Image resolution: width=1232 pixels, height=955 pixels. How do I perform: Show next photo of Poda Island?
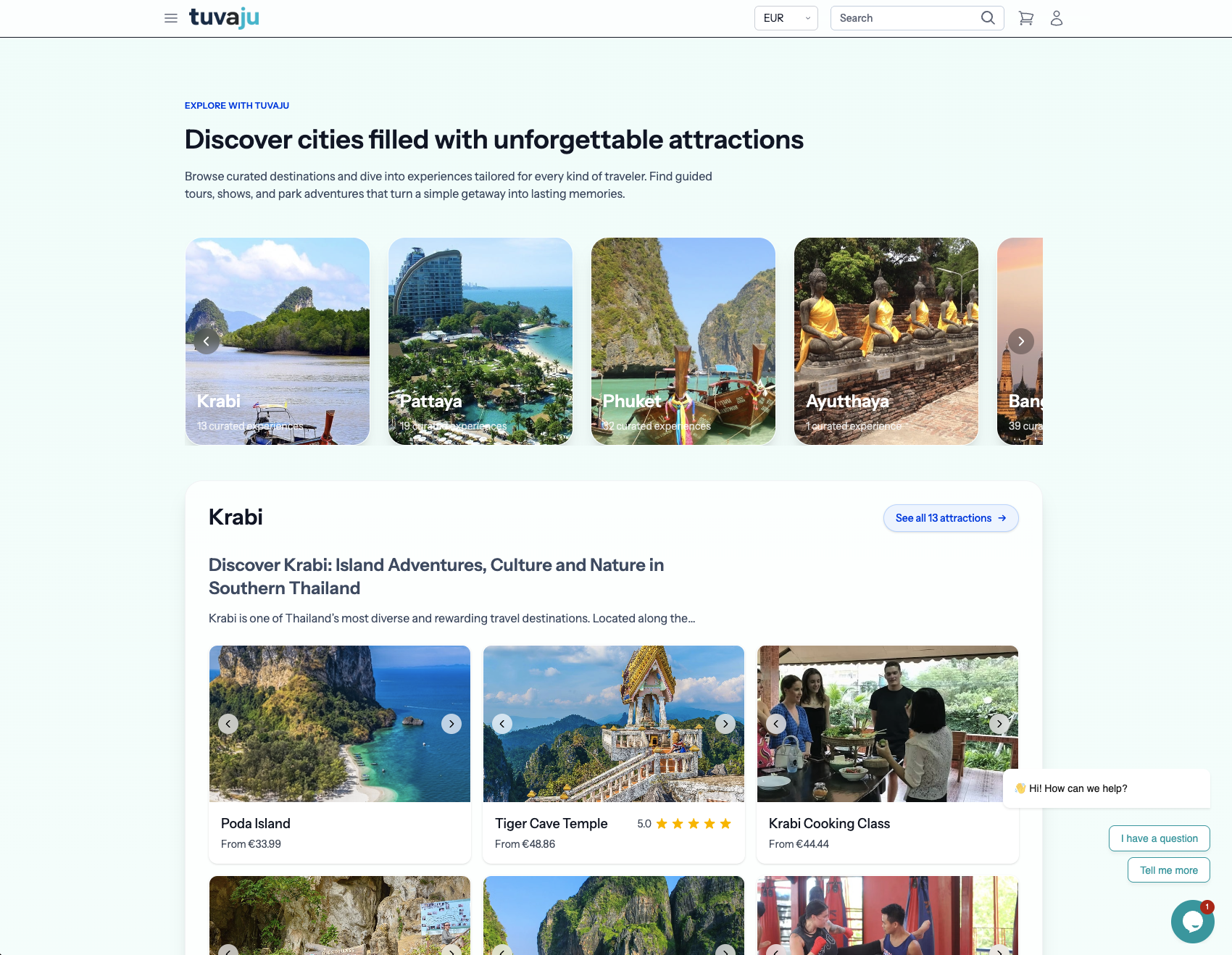451,724
